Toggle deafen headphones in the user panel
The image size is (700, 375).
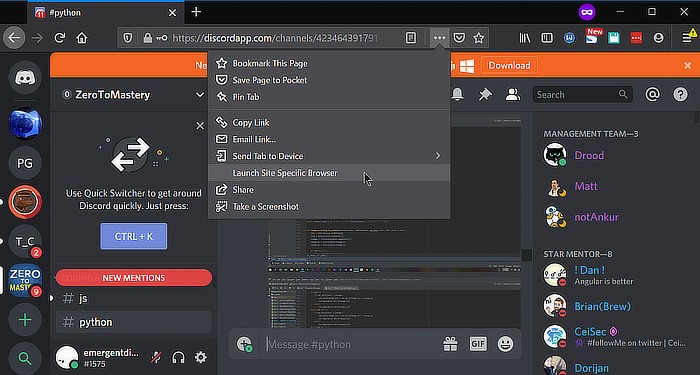(178, 357)
